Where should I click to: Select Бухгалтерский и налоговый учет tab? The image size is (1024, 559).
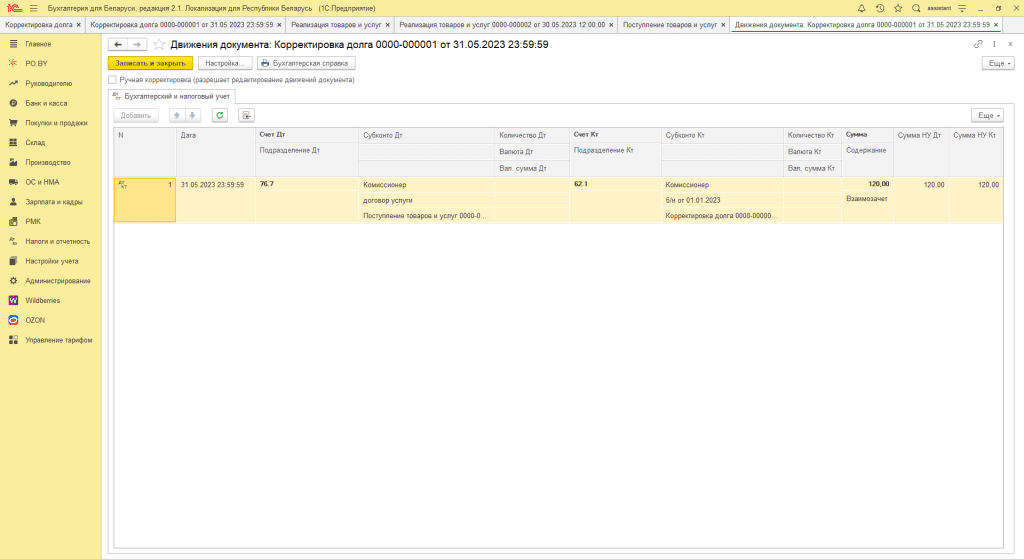(172, 96)
